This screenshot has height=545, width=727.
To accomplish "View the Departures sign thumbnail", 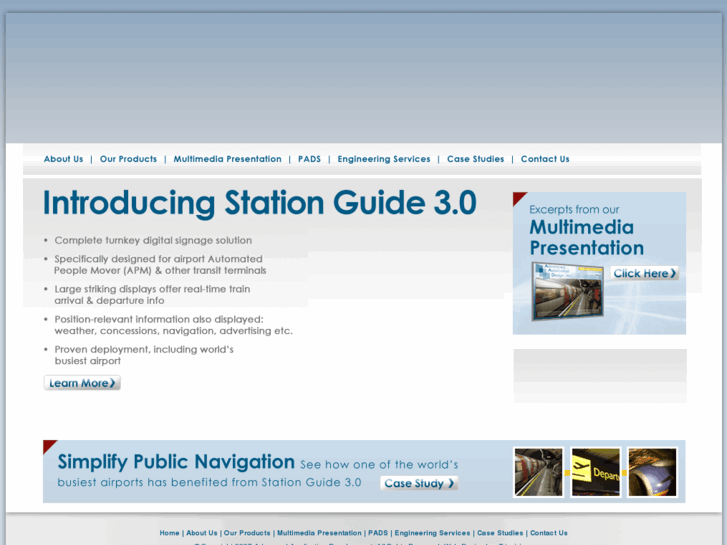I will click(596, 472).
